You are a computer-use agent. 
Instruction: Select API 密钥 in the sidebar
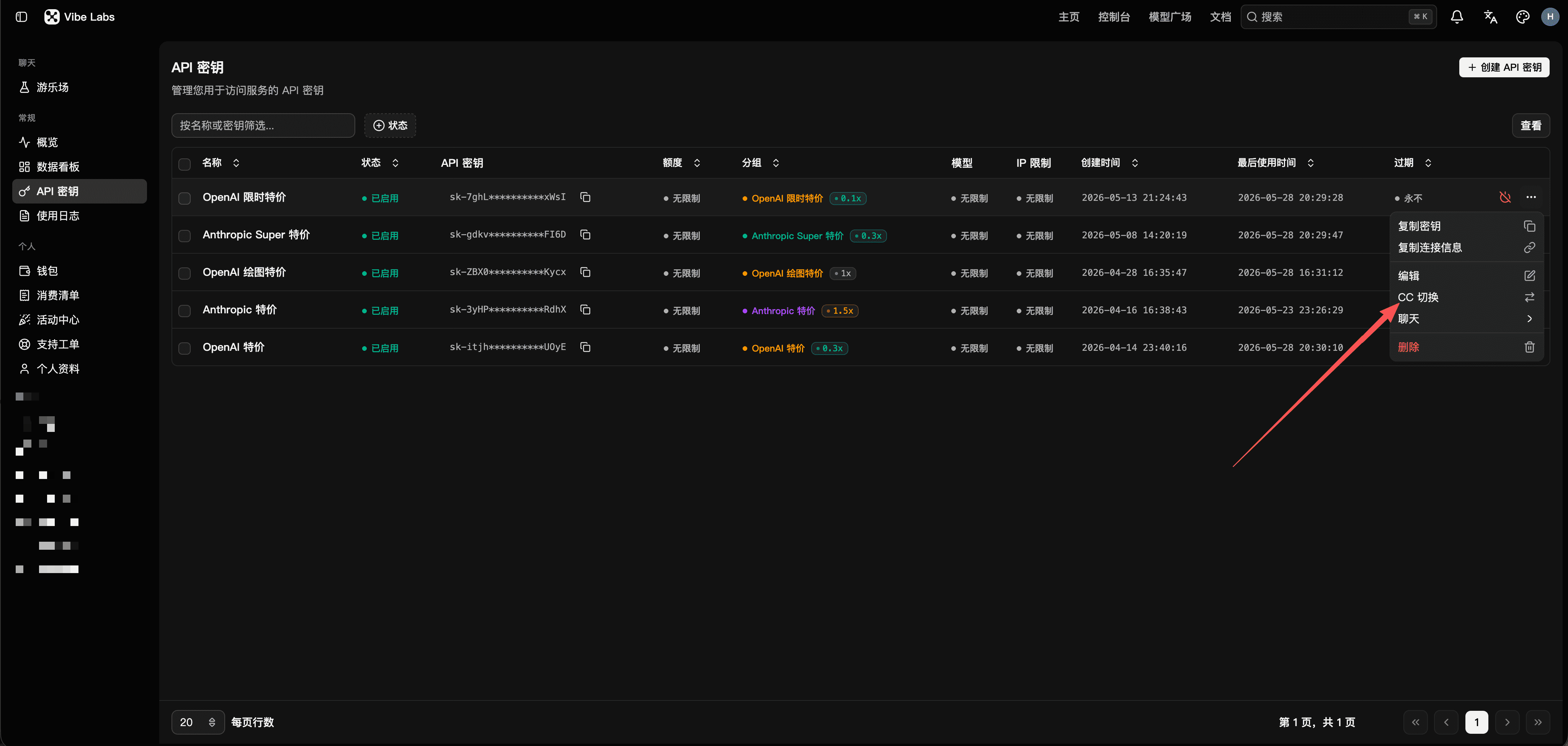click(x=79, y=191)
